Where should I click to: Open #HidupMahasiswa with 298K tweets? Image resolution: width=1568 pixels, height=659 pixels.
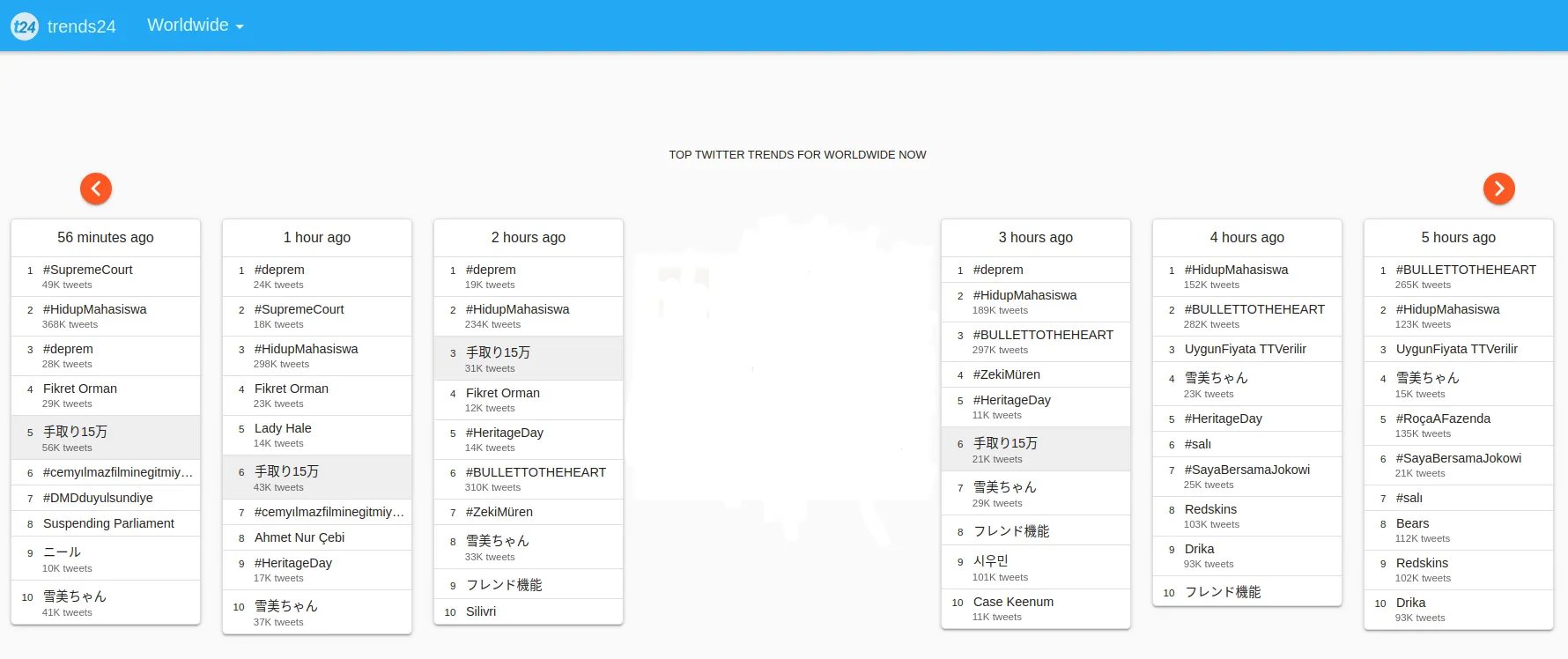[307, 349]
